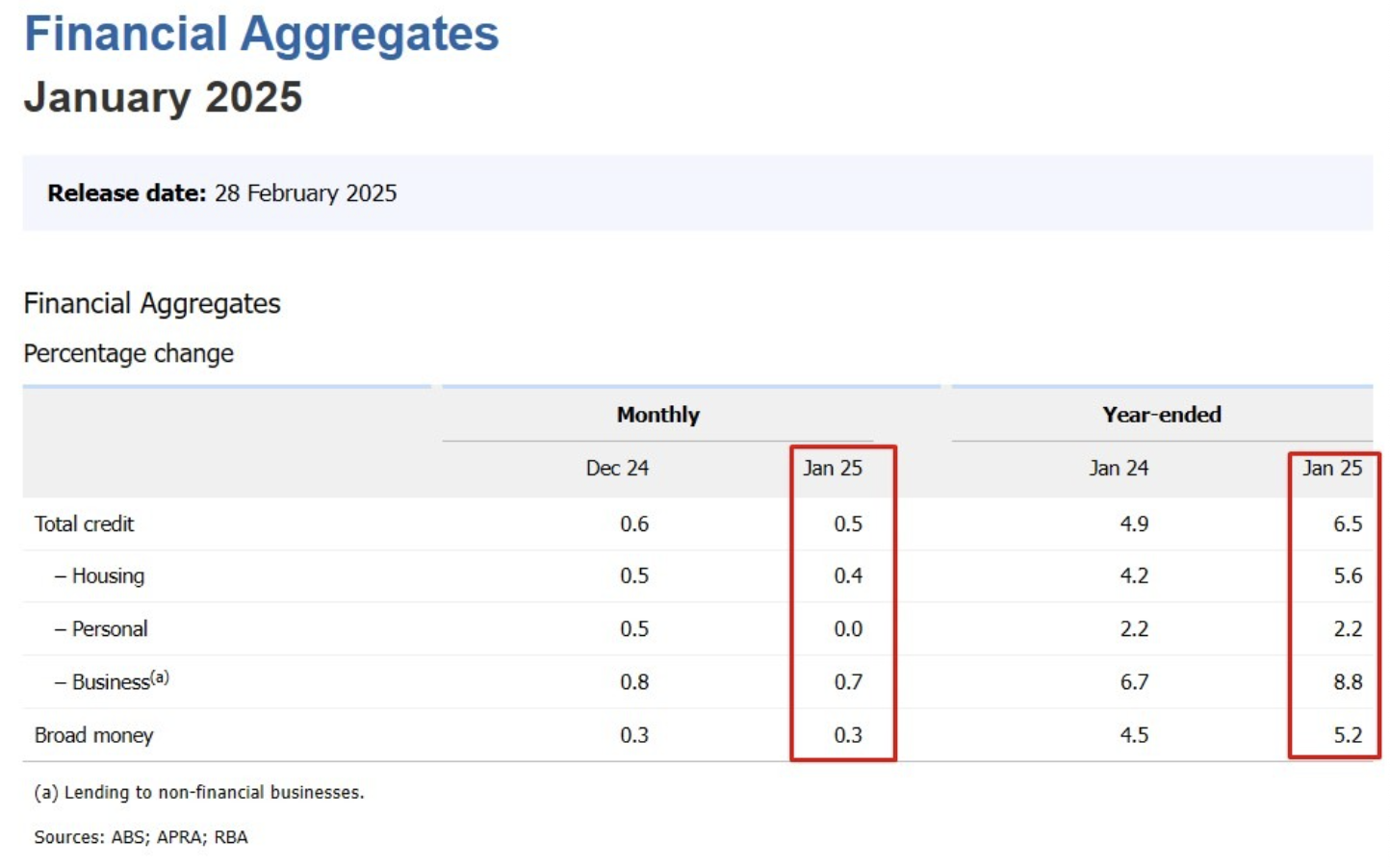Click the footnote about non-financial businesses
The width and height of the screenshot is (1390, 868).
tap(199, 792)
